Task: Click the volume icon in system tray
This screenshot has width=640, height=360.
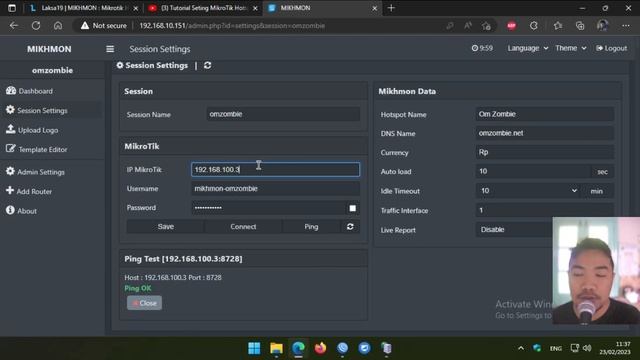Action: [587, 348]
